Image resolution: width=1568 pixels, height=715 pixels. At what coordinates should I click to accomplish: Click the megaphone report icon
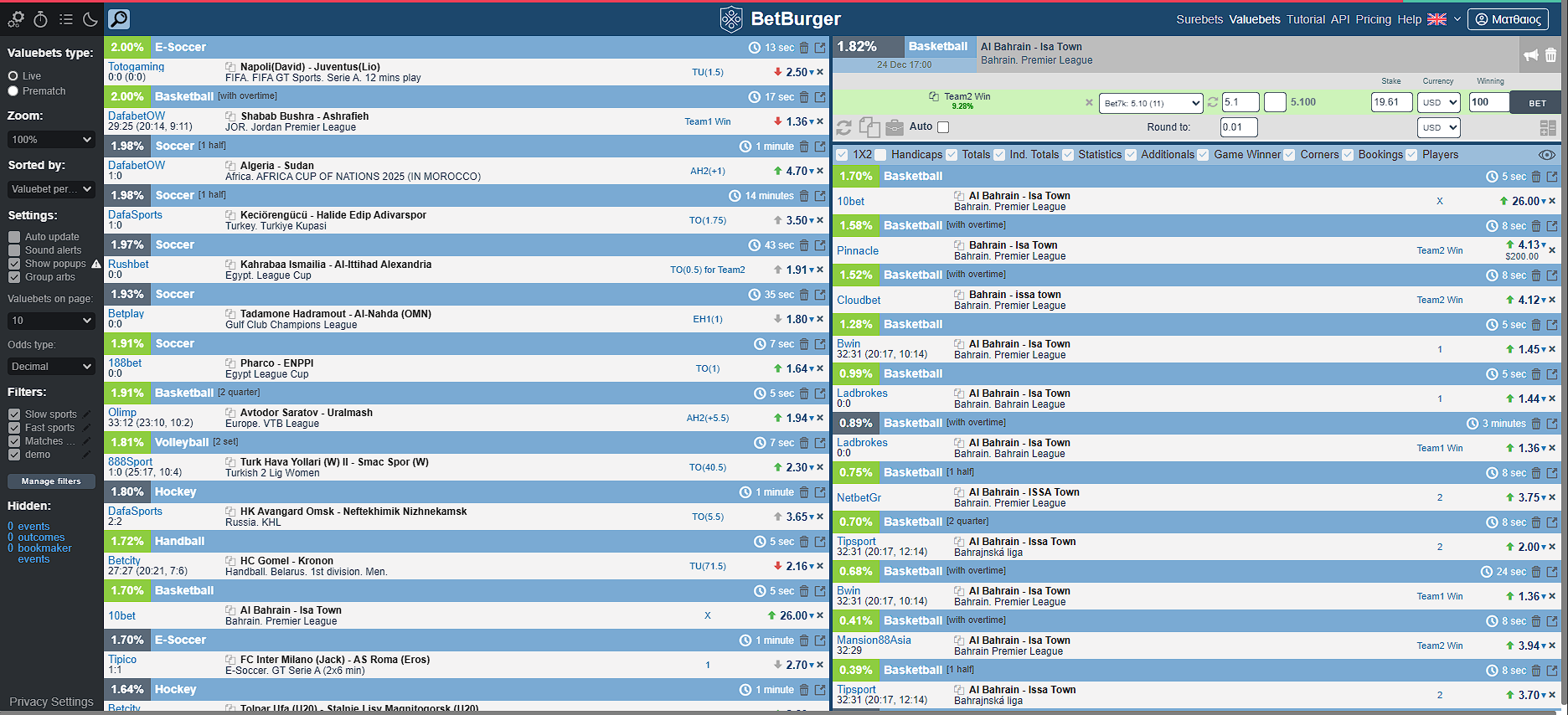pyautogui.click(x=1530, y=55)
